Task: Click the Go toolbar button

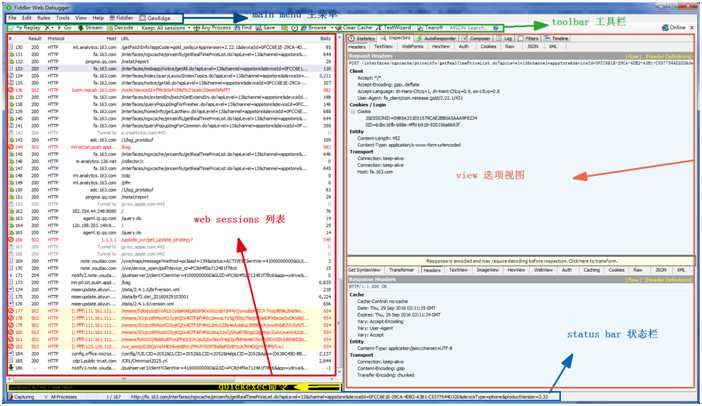Action: point(65,28)
